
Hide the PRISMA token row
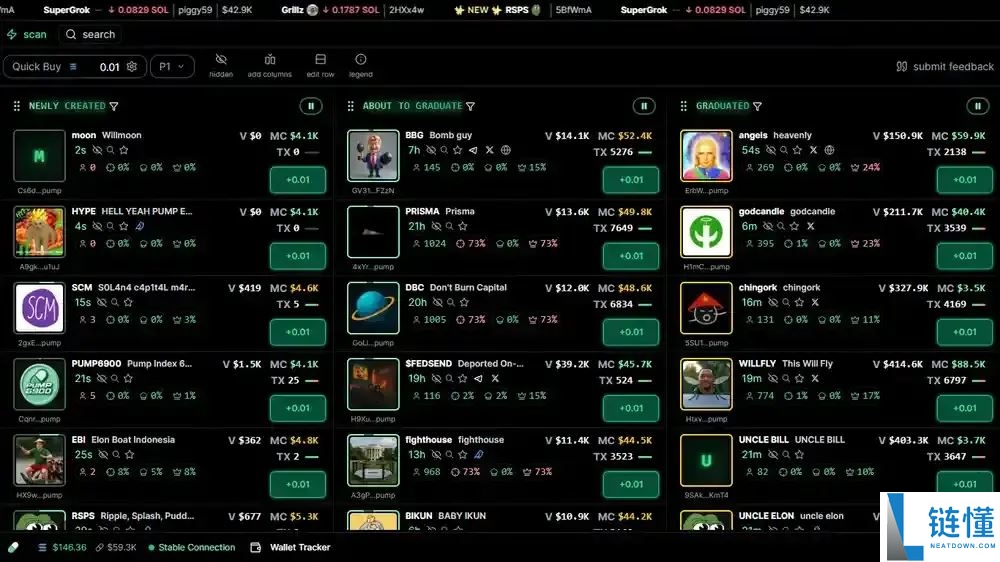(436, 226)
